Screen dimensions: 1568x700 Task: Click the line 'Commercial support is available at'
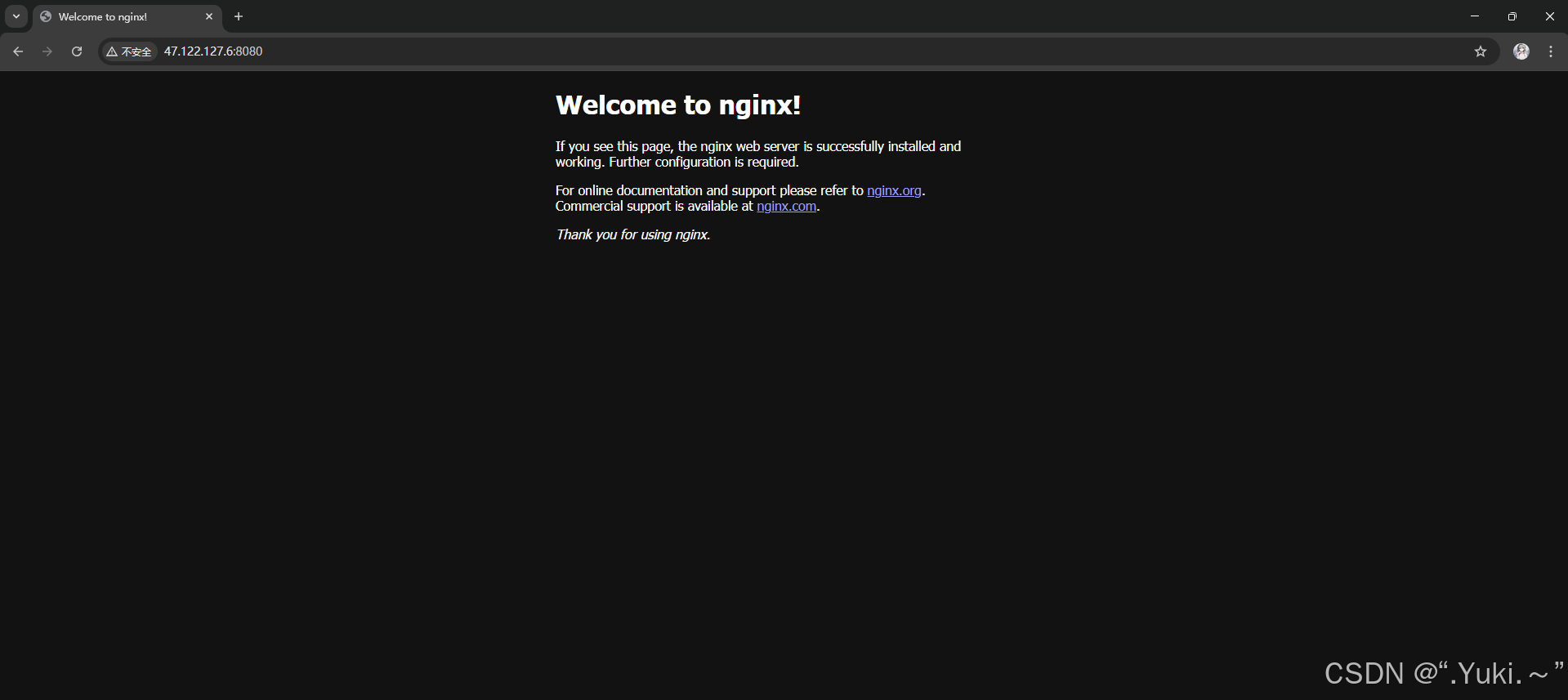click(654, 206)
